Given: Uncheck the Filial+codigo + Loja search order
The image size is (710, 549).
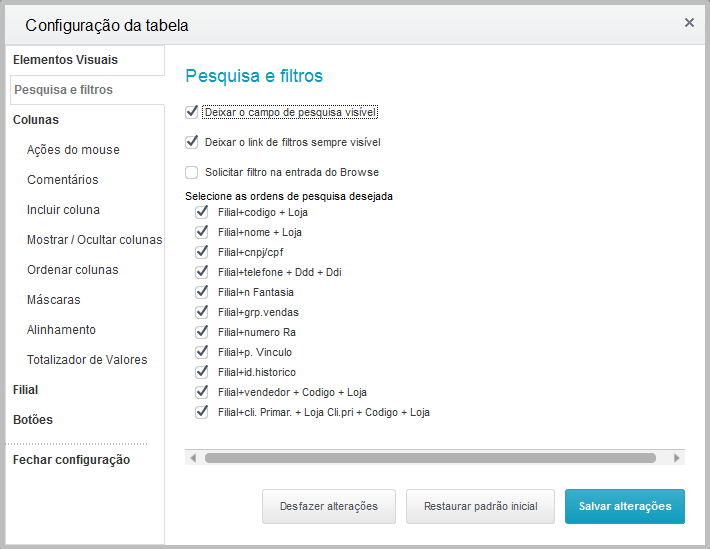Looking at the screenshot, I should 201,212.
